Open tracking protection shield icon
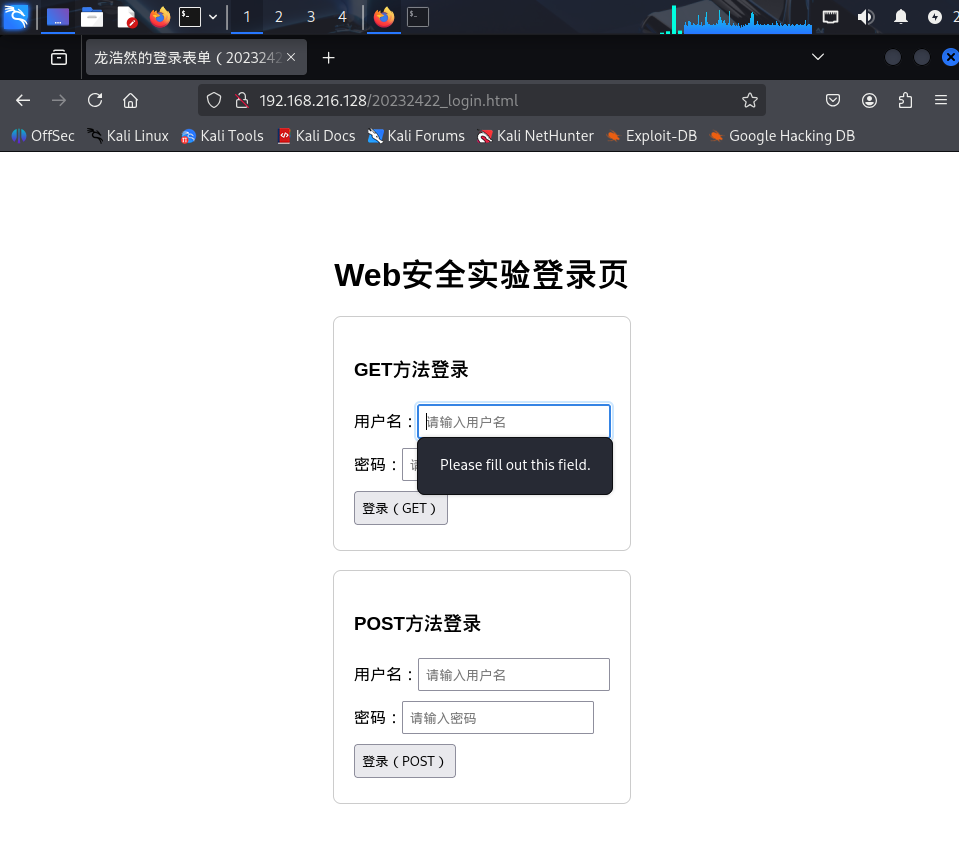Screen dimensions: 959x852 coord(213,100)
